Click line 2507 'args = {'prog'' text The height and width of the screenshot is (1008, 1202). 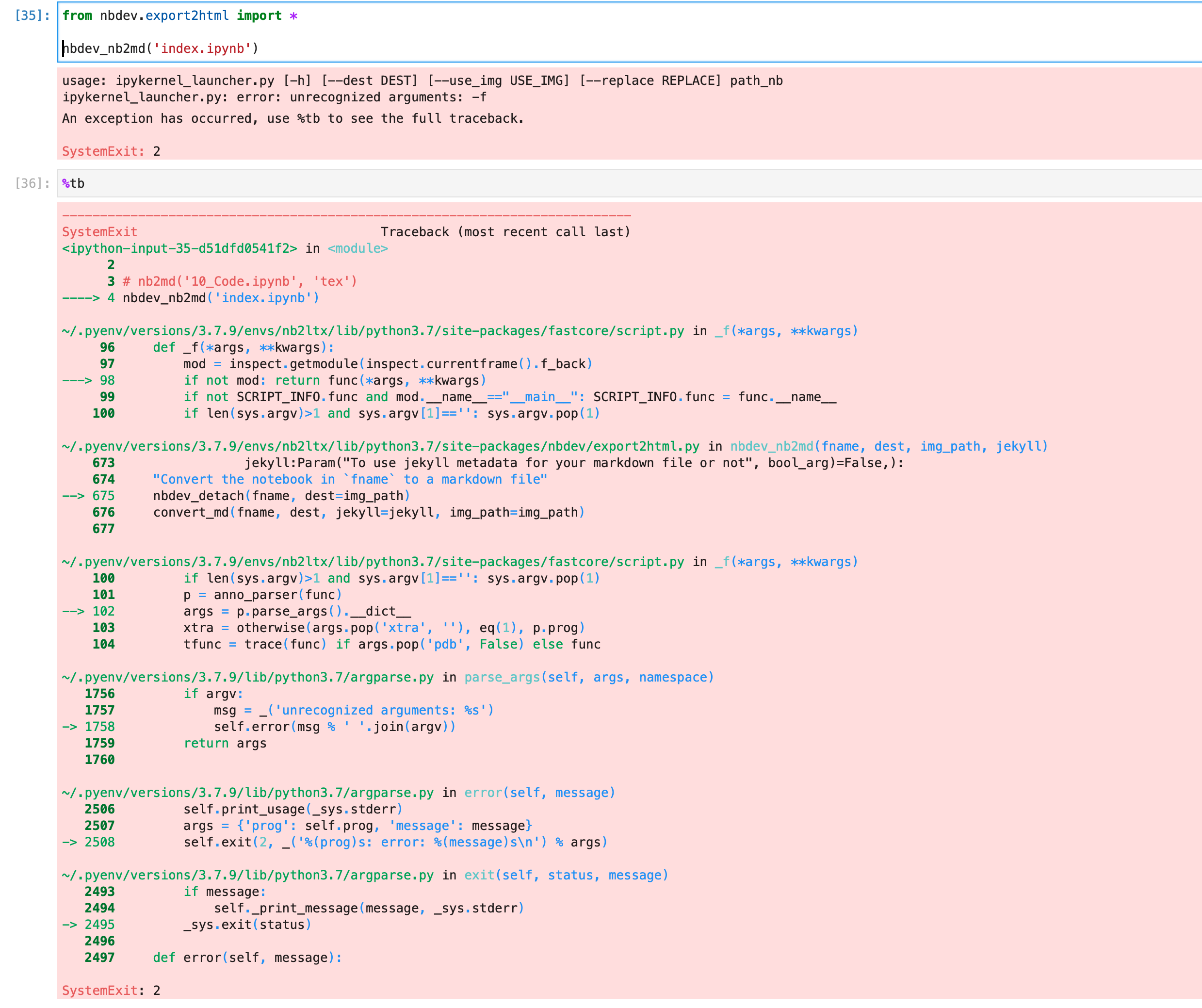point(358,827)
